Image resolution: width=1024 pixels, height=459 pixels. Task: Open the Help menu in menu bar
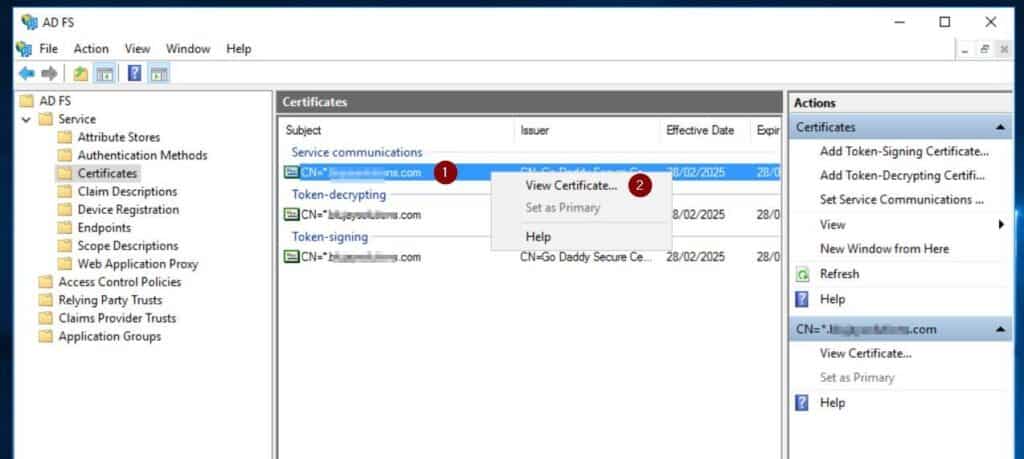[238, 49]
